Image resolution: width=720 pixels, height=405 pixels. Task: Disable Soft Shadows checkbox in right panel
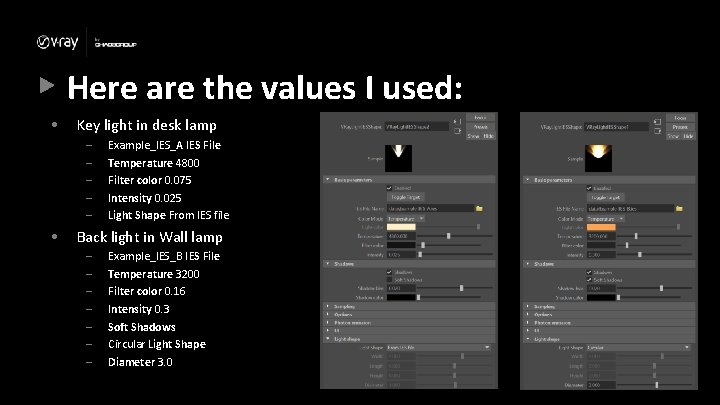pyautogui.click(x=589, y=280)
